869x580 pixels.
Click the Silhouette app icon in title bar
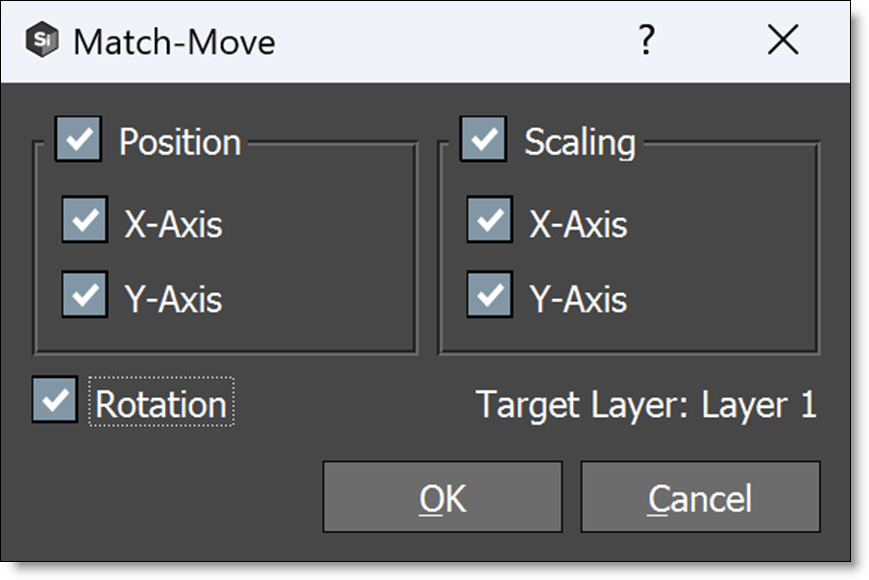(42, 42)
